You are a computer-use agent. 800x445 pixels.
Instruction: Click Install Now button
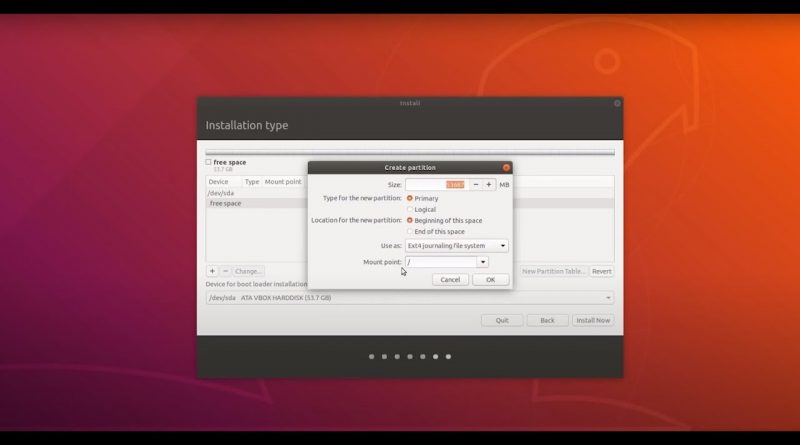(x=593, y=320)
